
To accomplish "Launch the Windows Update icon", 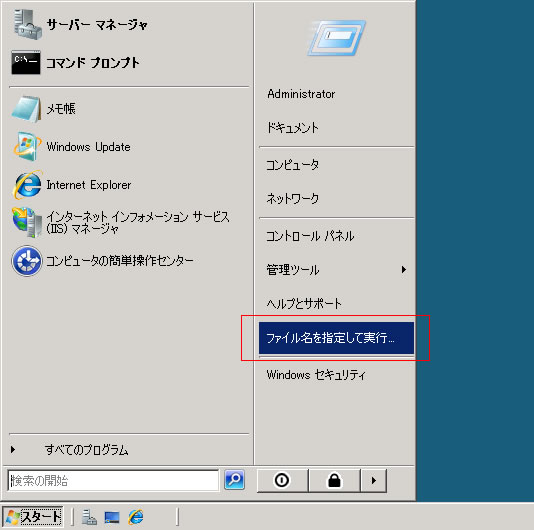I will (27, 146).
